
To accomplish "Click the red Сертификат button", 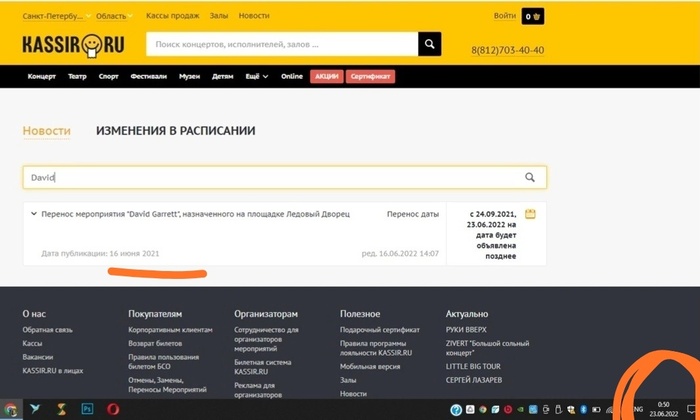I will click(x=370, y=76).
